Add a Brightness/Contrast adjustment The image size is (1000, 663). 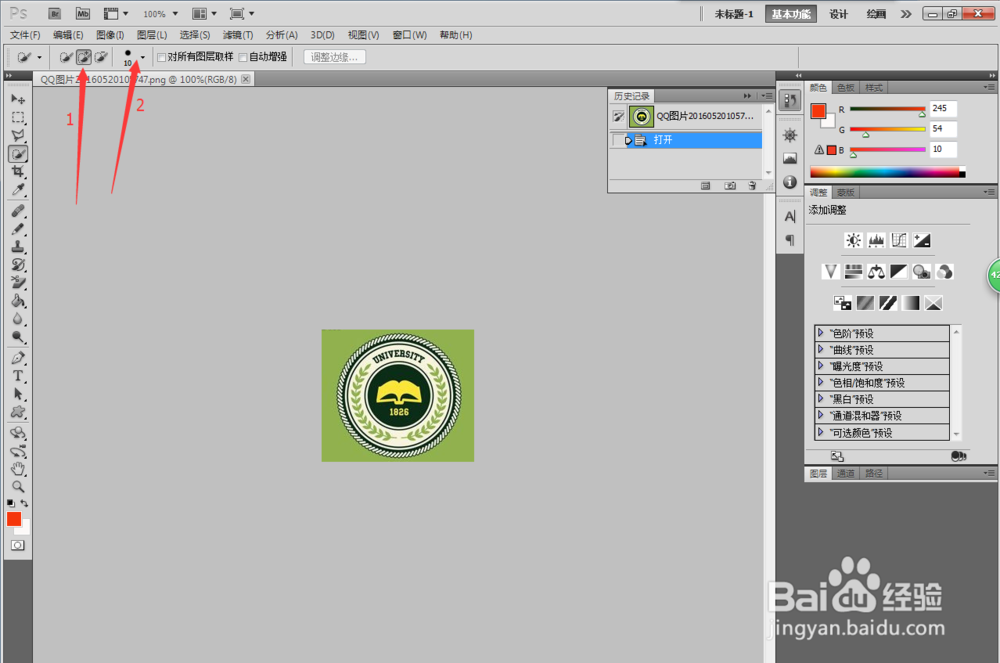point(853,240)
